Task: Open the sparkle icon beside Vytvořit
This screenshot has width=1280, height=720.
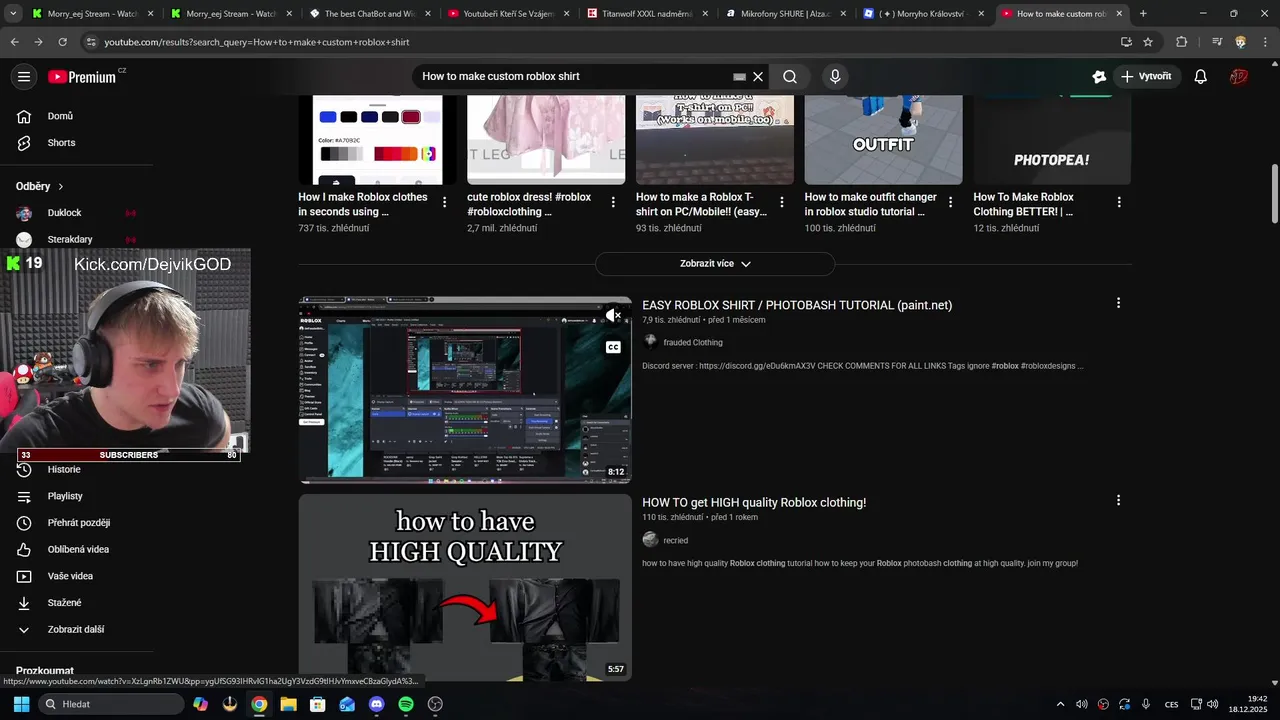Action: click(x=1099, y=77)
